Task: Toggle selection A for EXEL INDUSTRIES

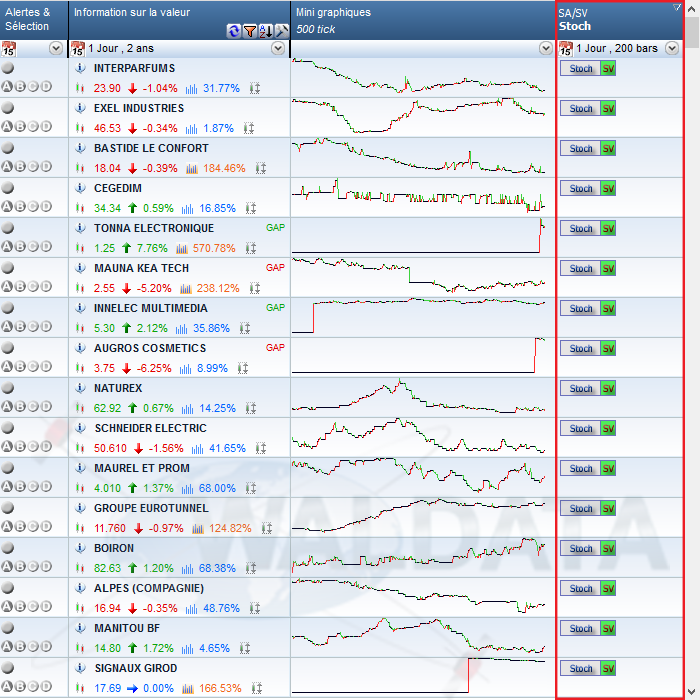Action: 7,126
